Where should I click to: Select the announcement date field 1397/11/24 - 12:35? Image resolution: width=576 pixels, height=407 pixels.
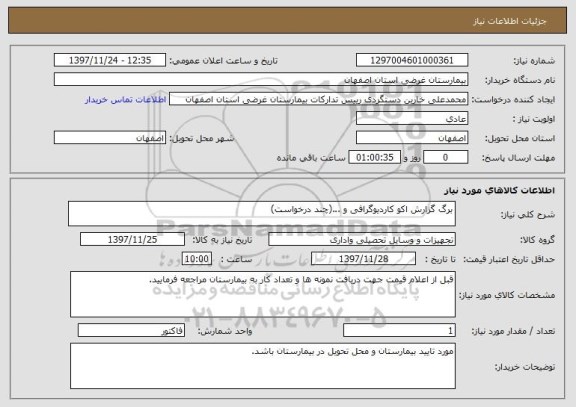pos(110,60)
